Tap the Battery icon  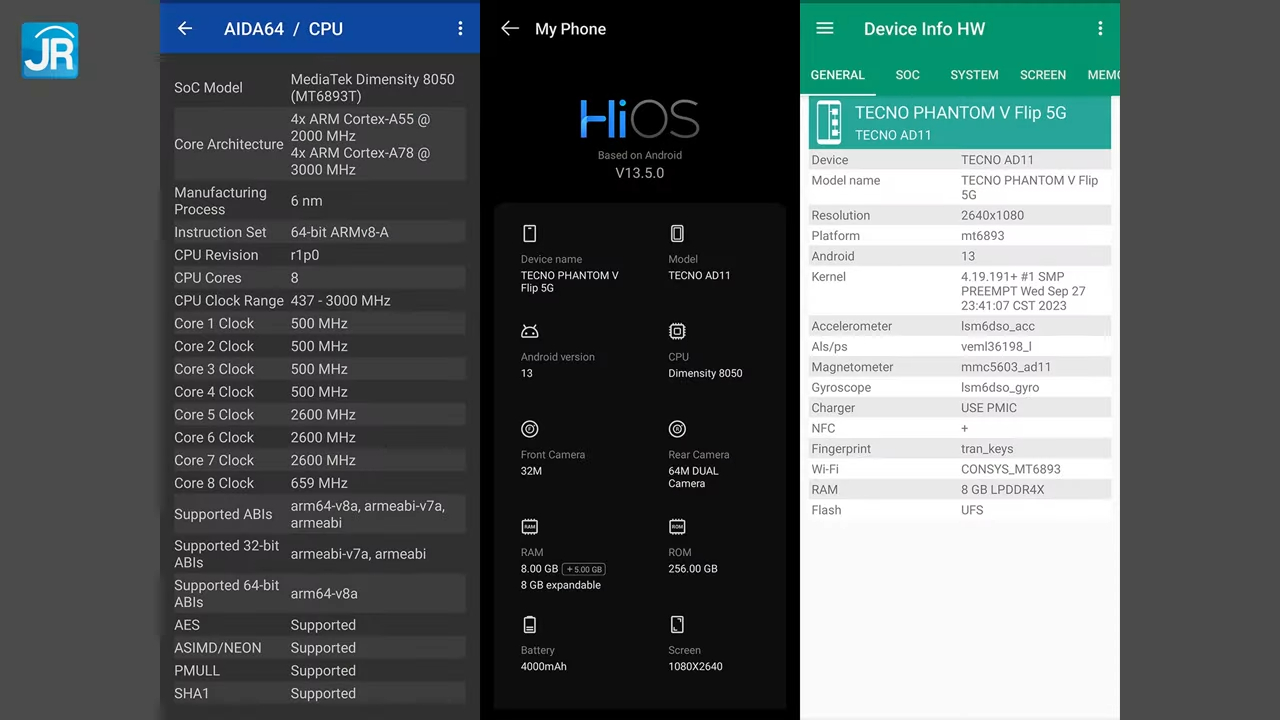click(530, 625)
